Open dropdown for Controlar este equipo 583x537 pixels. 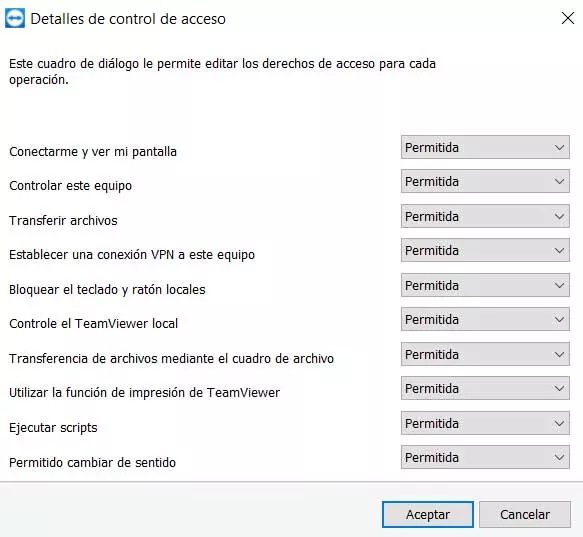(x=485, y=181)
